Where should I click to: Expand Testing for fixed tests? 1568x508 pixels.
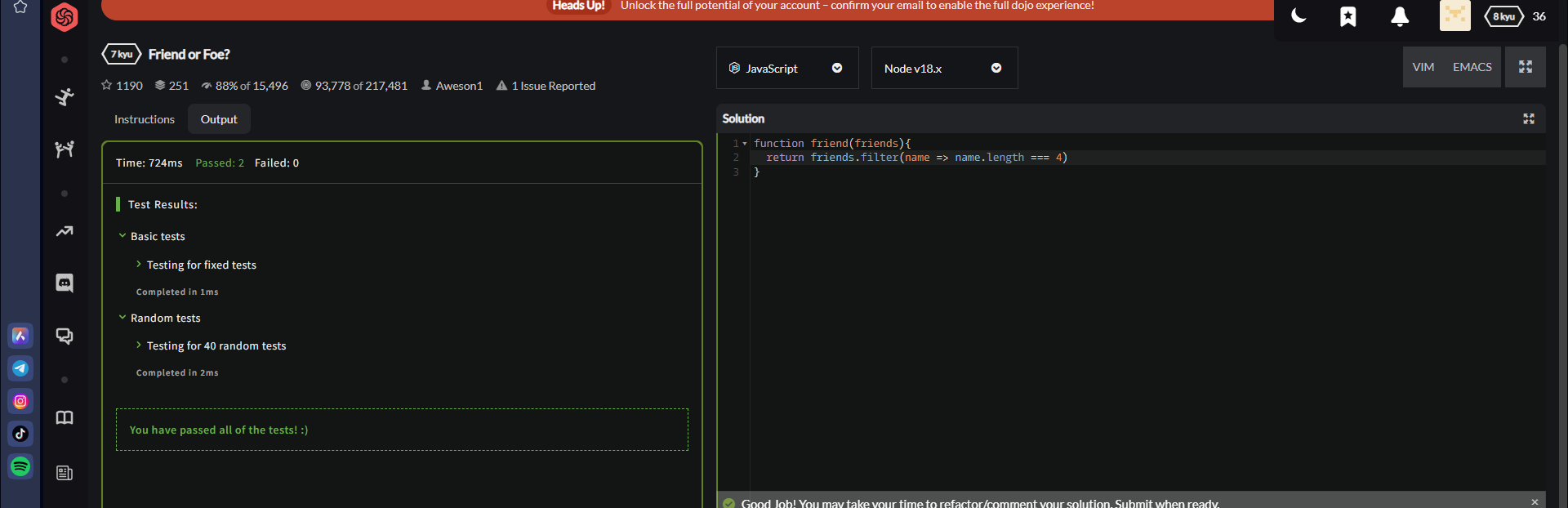201,265
